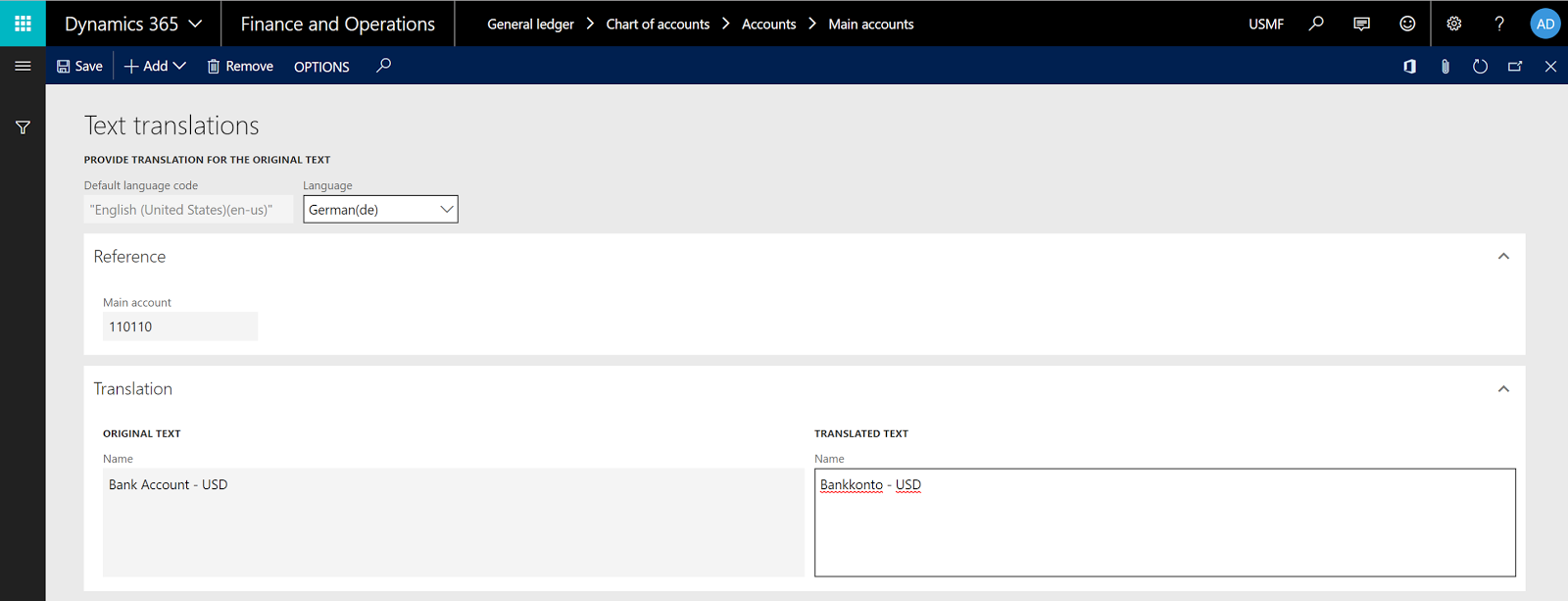Refresh the page
Screen dimensions: 1568x601
(x=1480, y=67)
